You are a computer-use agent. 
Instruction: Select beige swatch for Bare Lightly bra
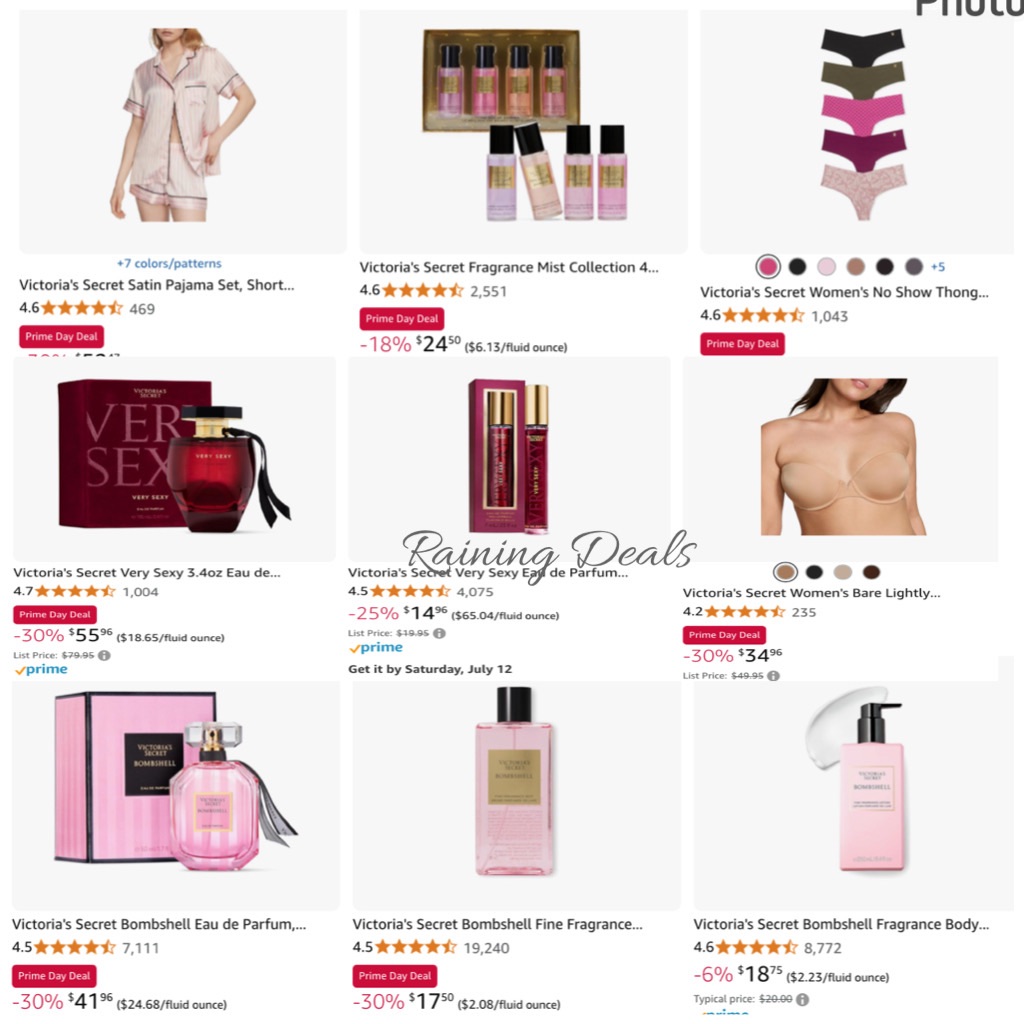(842, 572)
